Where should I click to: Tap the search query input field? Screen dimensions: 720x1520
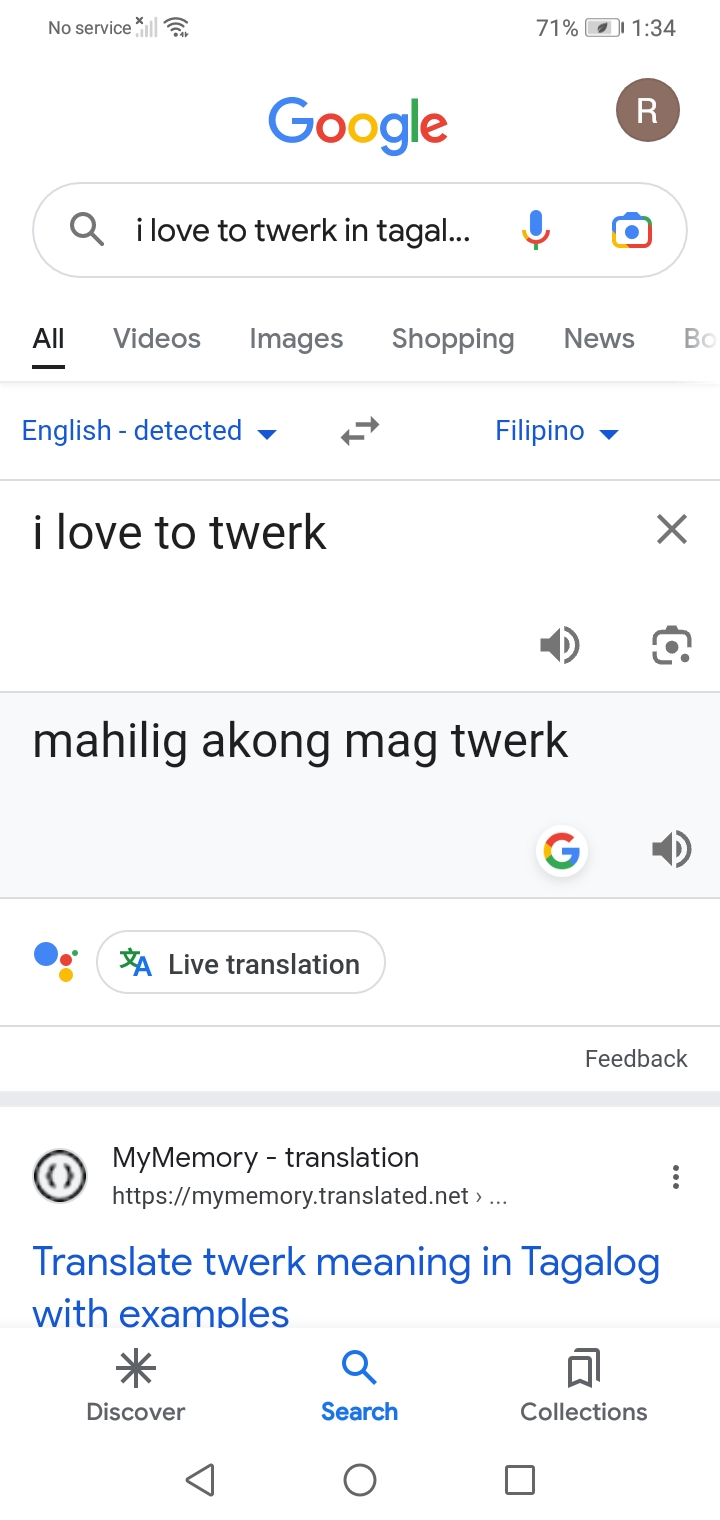click(302, 231)
